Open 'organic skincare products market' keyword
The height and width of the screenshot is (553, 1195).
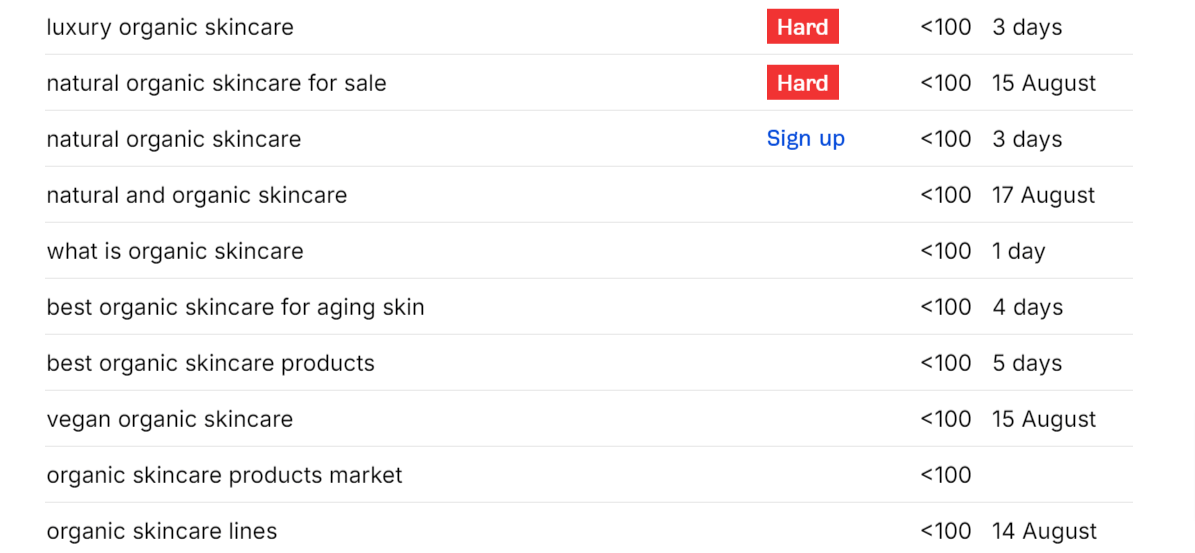click(224, 475)
